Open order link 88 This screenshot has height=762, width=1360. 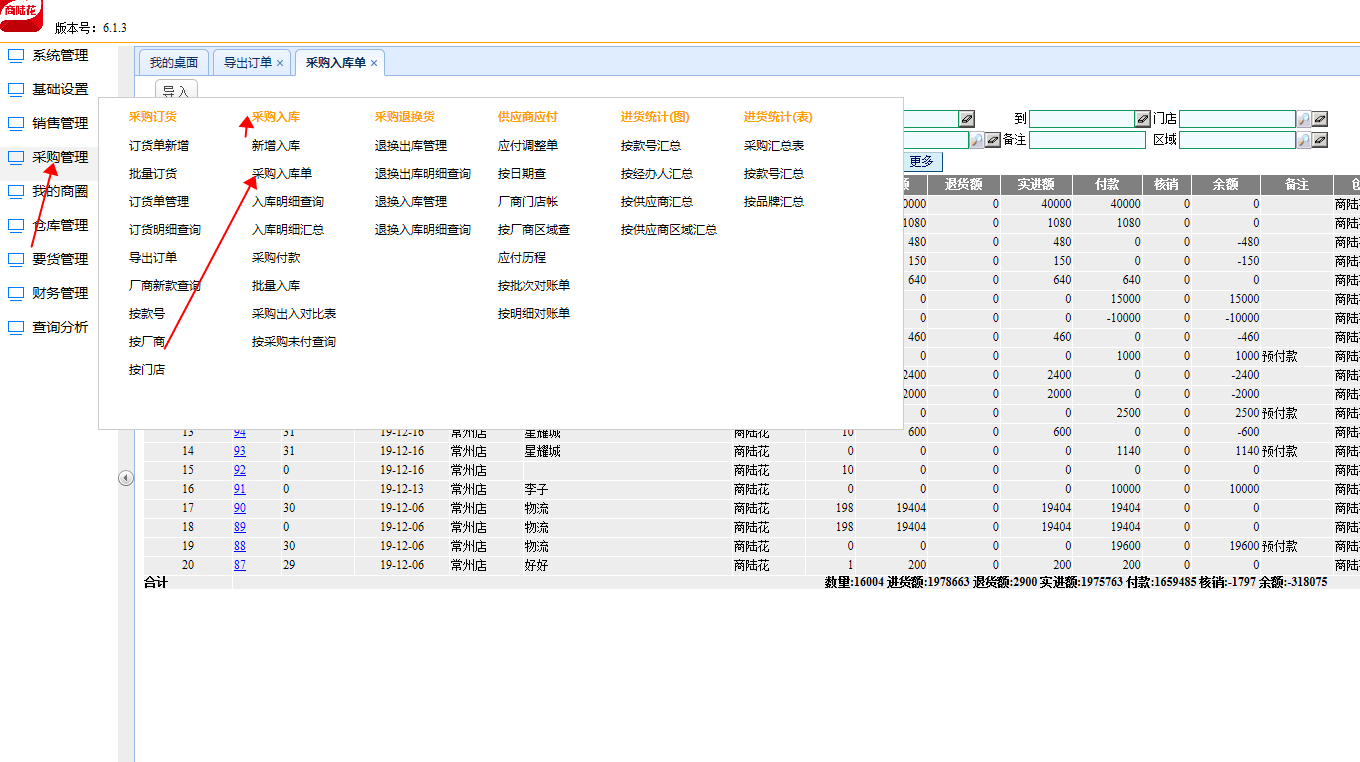pyautogui.click(x=240, y=547)
